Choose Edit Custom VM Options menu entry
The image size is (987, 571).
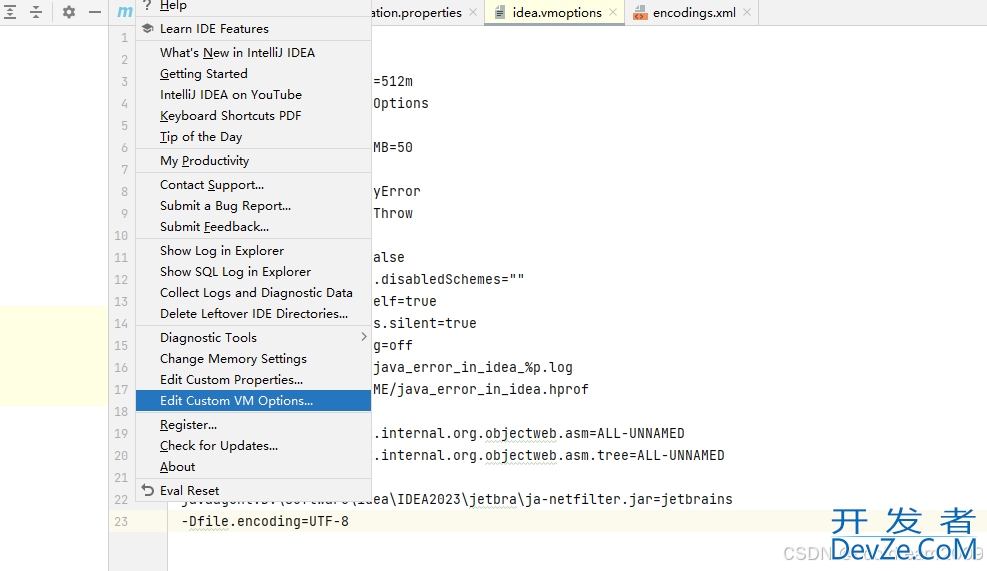coord(236,401)
